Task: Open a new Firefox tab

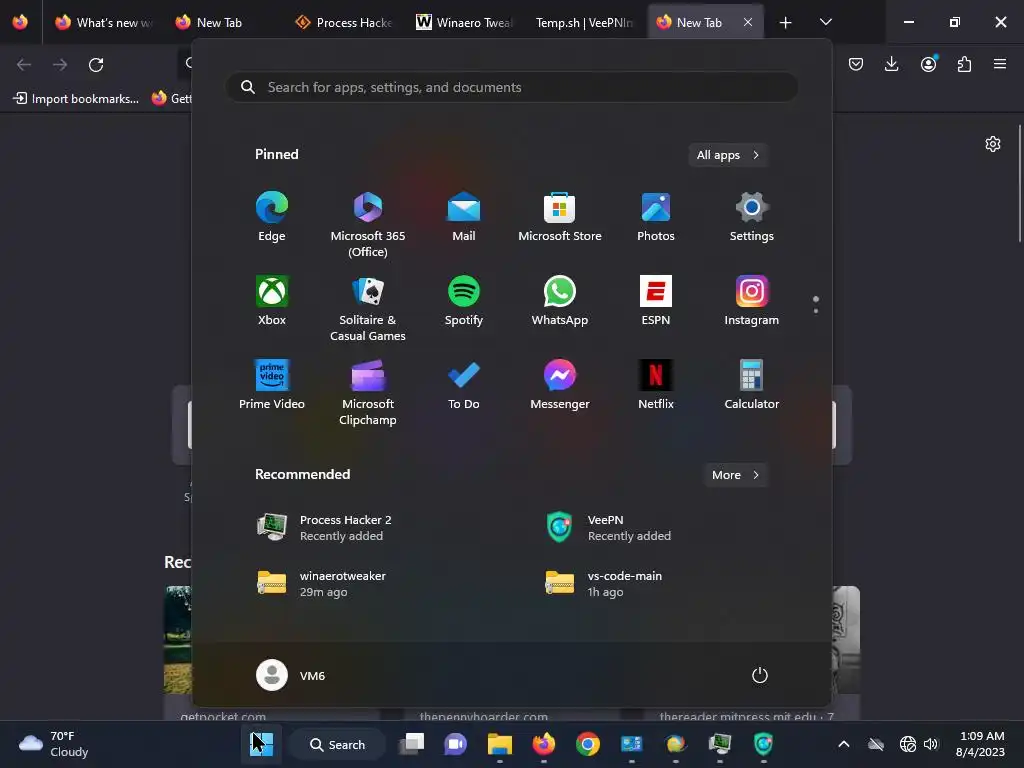Action: click(786, 23)
